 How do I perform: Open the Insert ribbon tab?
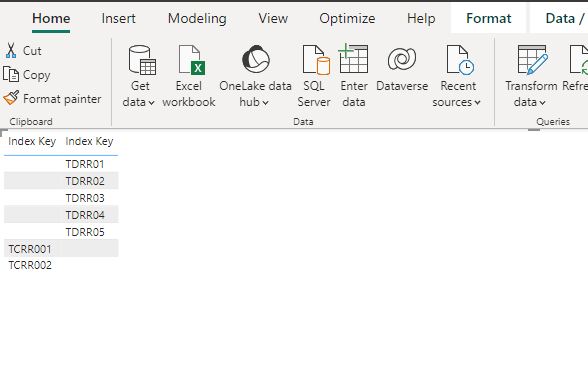tap(118, 18)
